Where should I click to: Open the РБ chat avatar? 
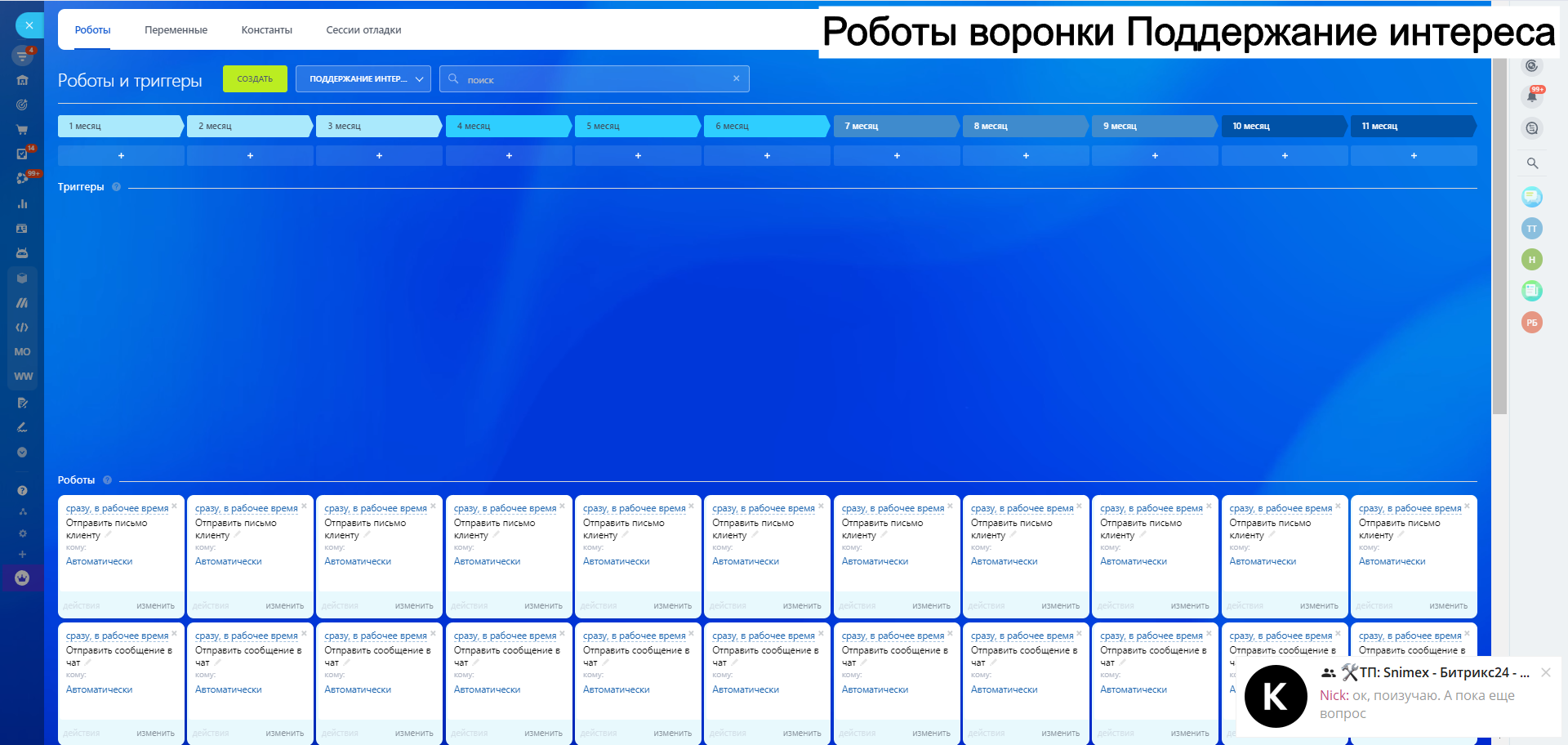[x=1532, y=323]
